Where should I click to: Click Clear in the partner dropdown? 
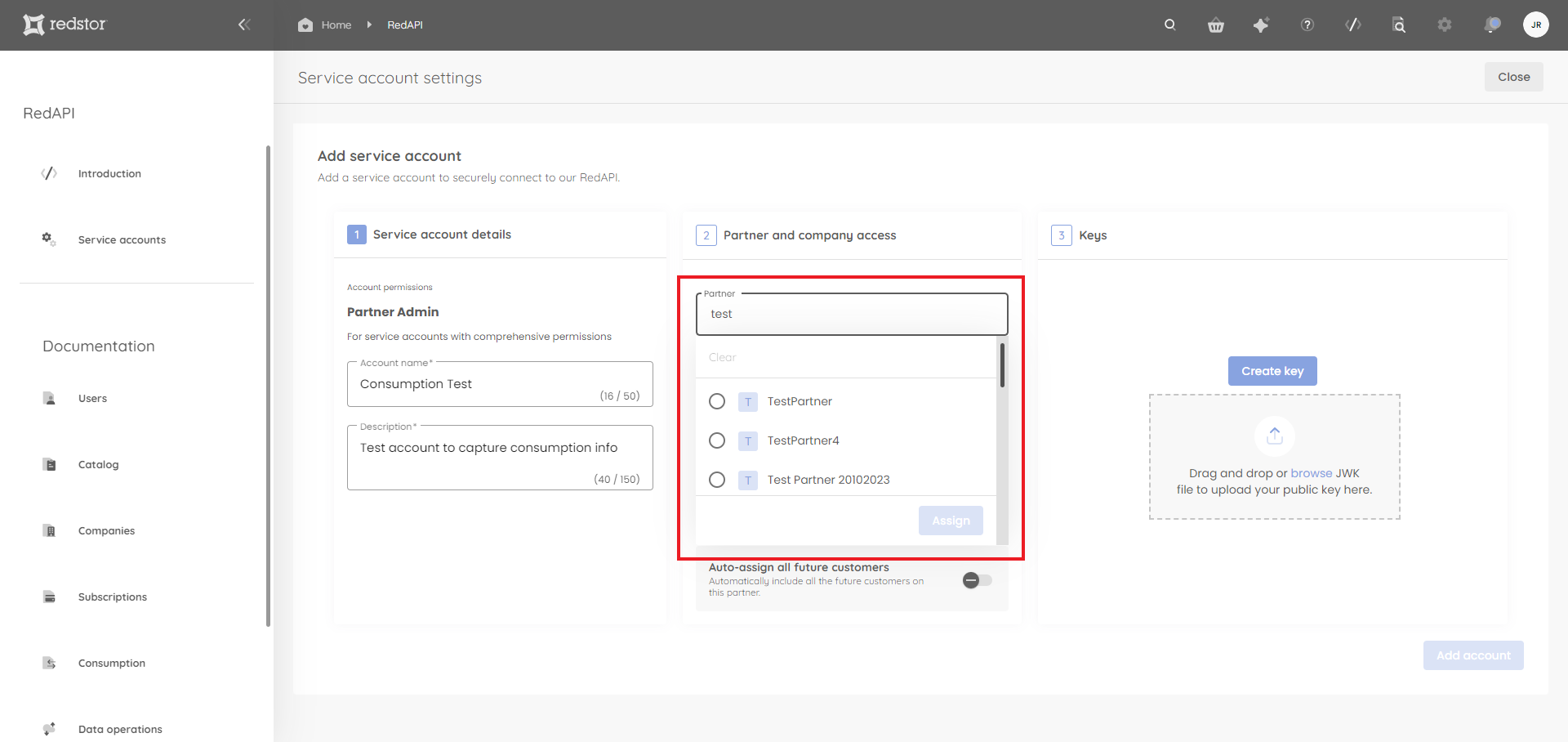[x=722, y=357]
